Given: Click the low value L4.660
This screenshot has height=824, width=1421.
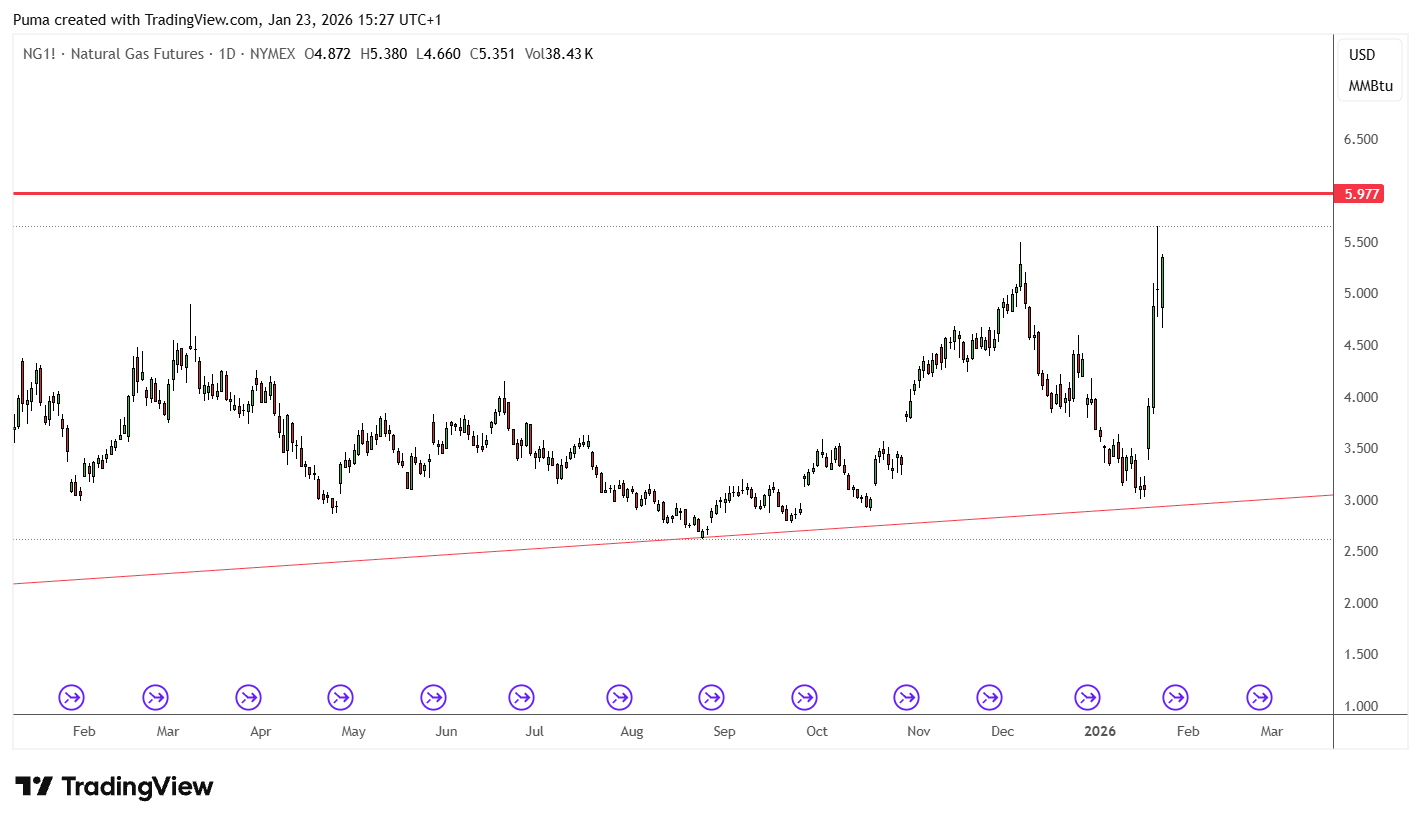Looking at the screenshot, I should click(438, 54).
